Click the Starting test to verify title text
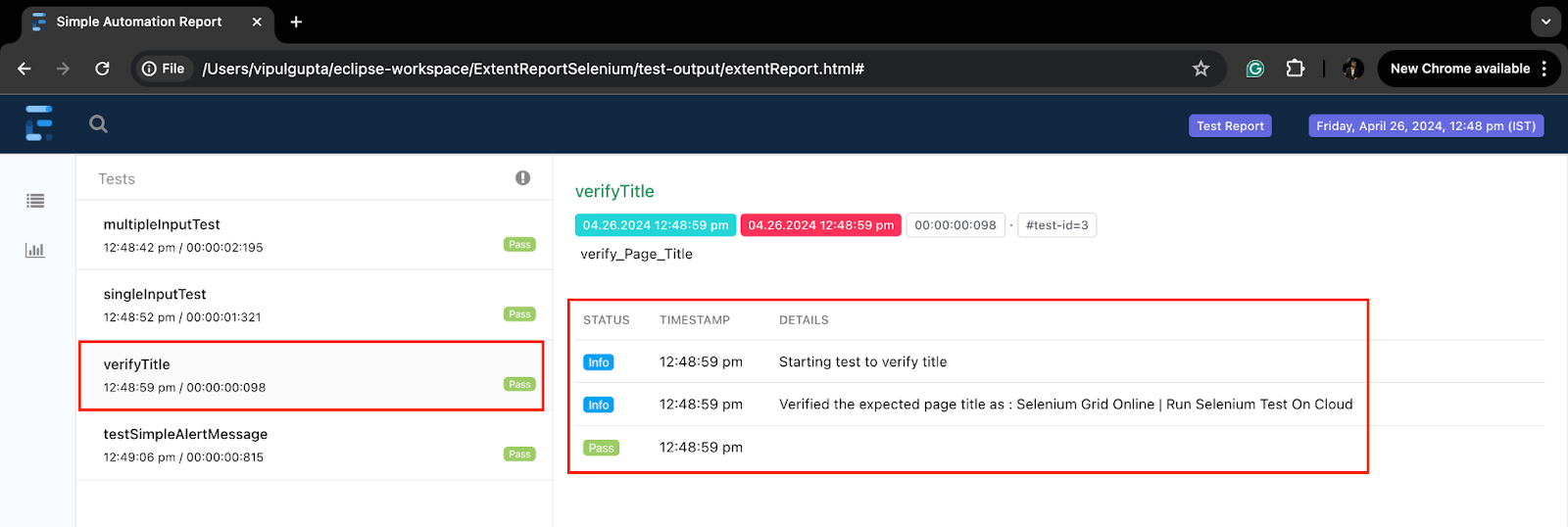 tap(863, 362)
